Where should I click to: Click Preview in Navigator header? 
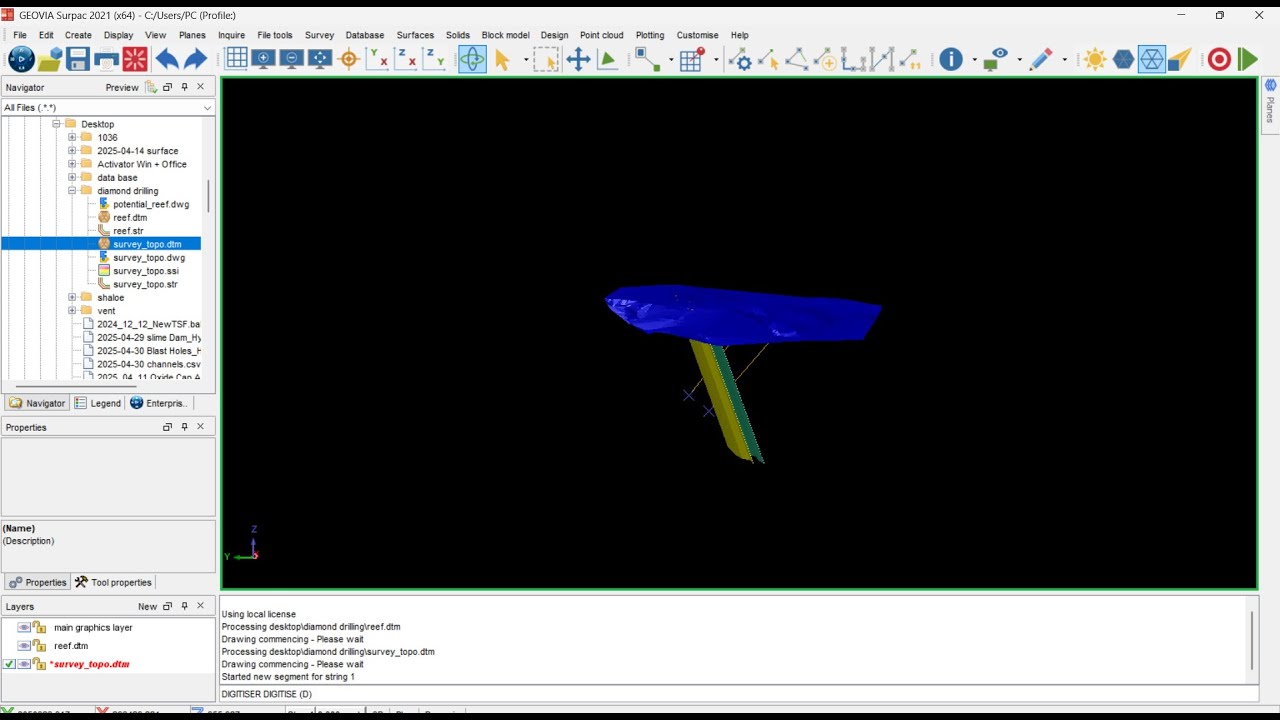122,87
